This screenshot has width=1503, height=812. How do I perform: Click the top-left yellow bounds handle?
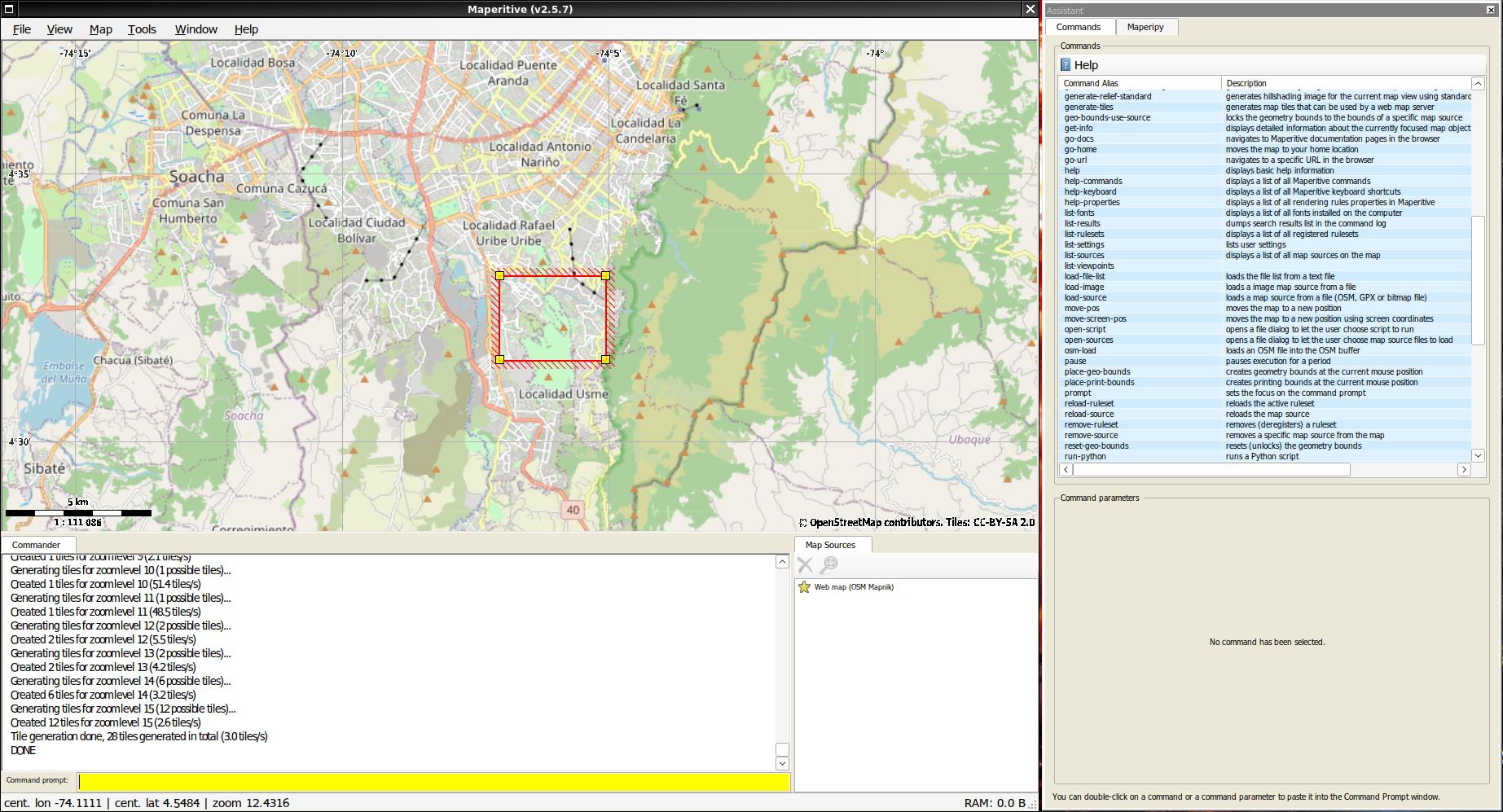coord(500,276)
